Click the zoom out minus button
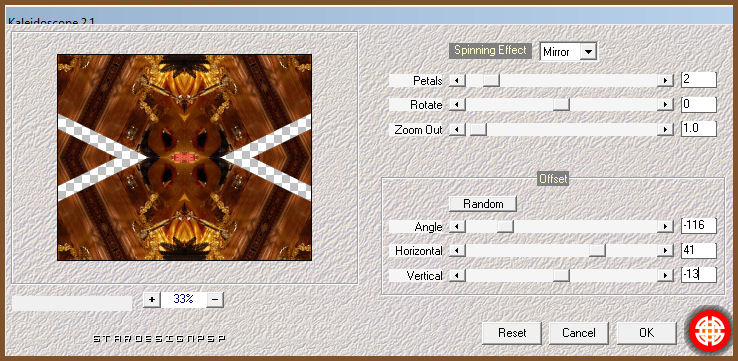Screen dimensions: 738x361 [215, 299]
